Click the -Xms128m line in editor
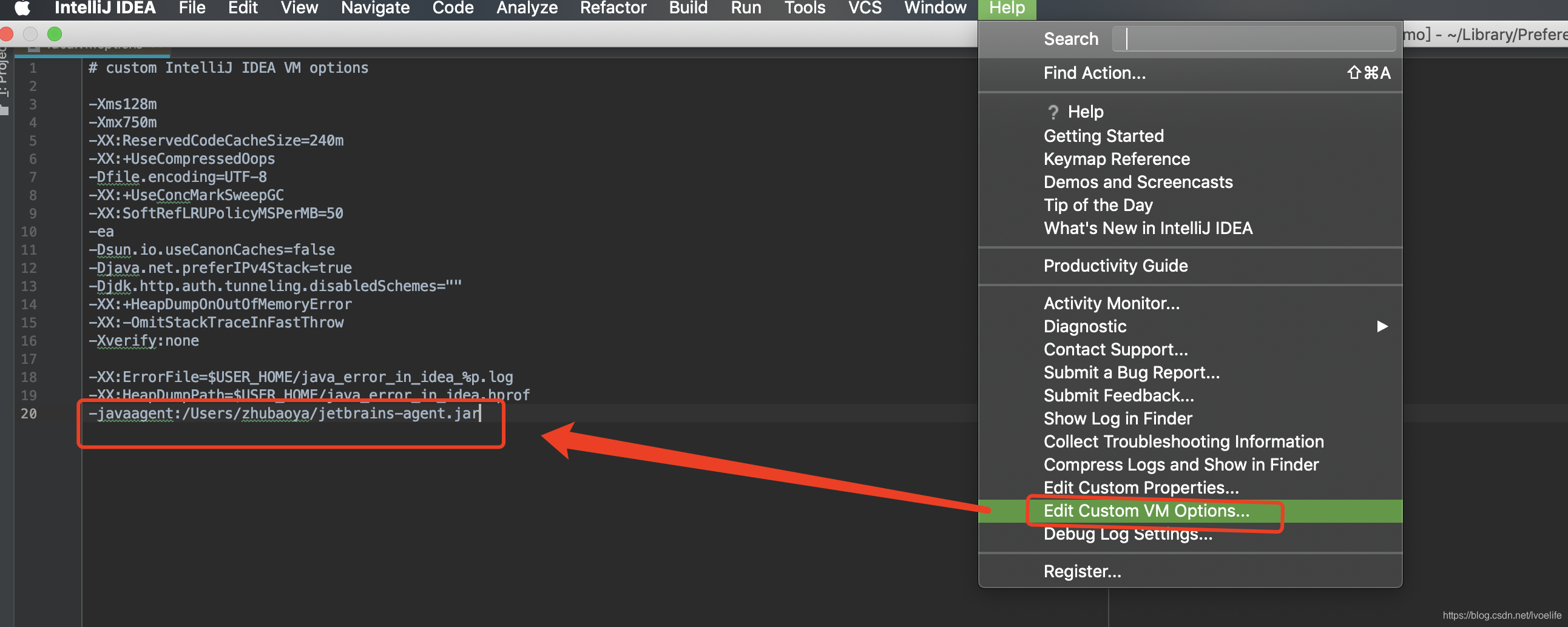The height and width of the screenshot is (627, 1568). pos(123,104)
